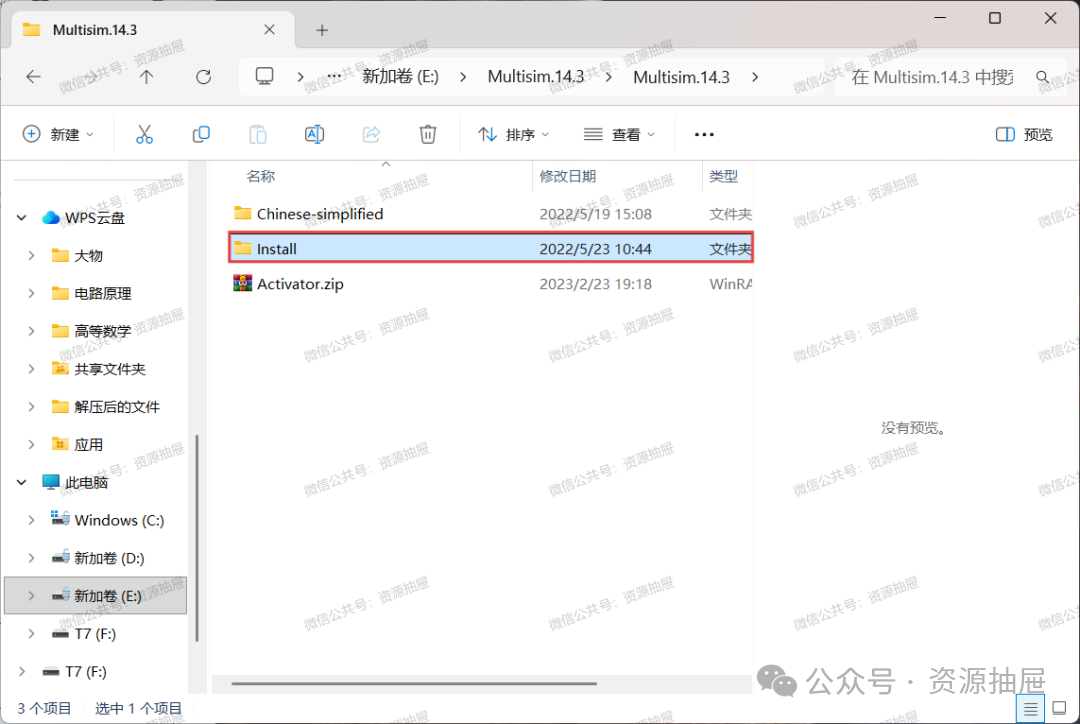
Task: Open the three-dot See more menu
Action: click(x=704, y=134)
